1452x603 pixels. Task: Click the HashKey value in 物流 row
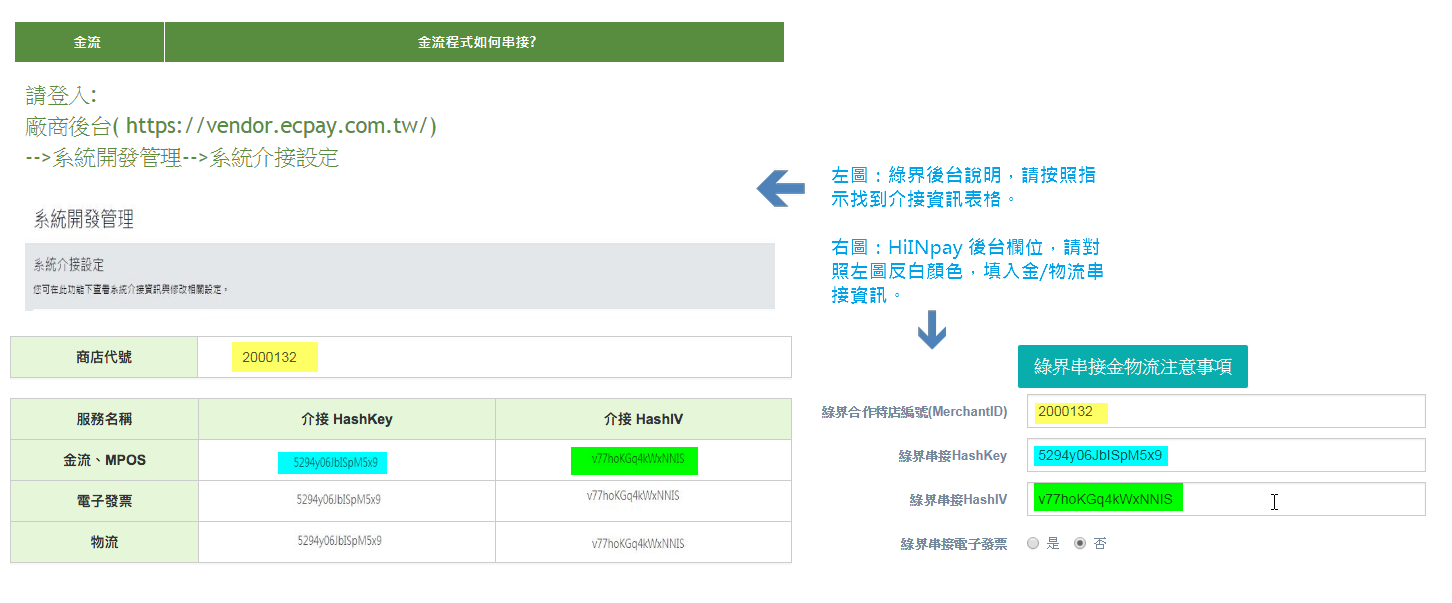tap(339, 540)
